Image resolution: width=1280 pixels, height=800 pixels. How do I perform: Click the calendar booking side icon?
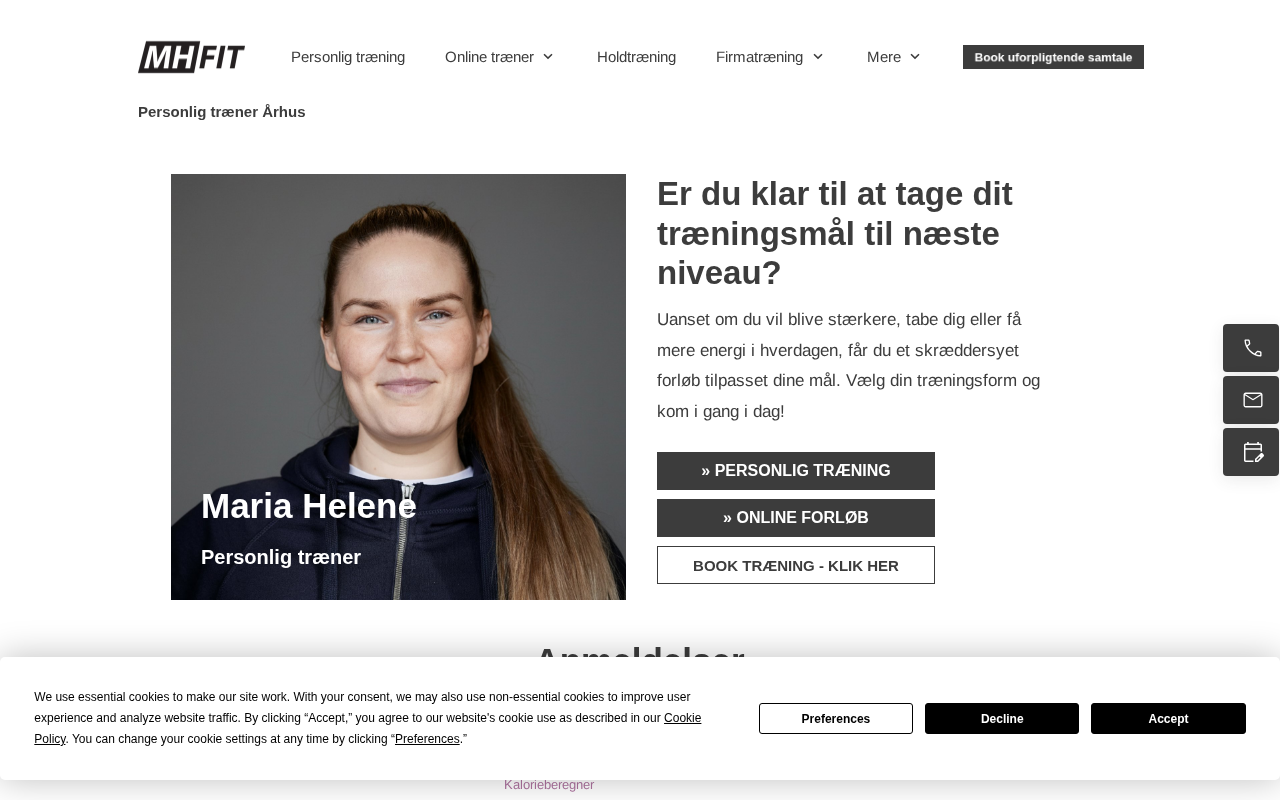[x=1251, y=452]
